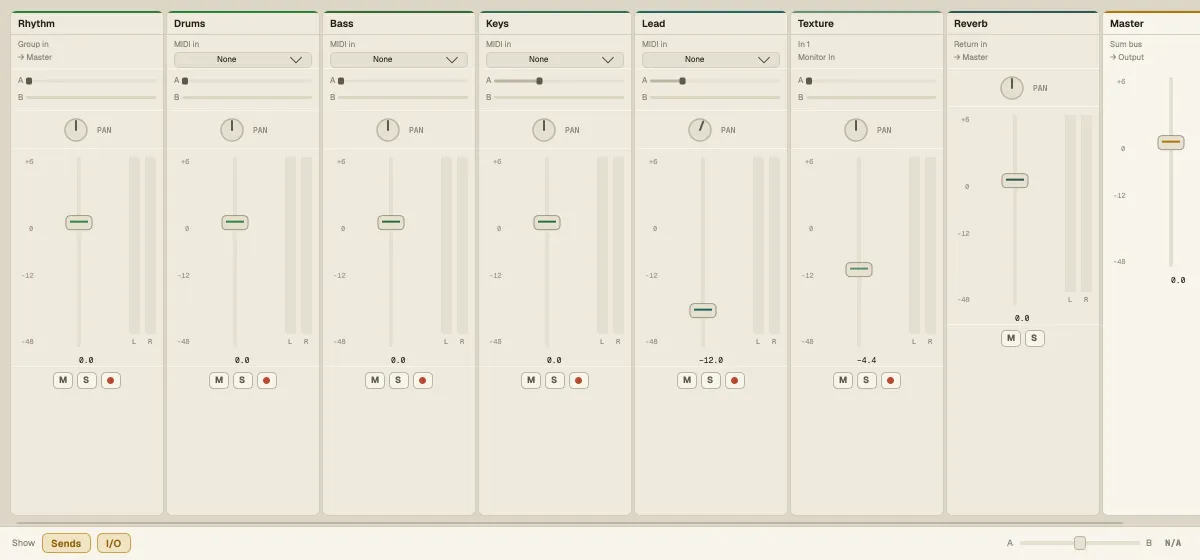
Task: Click the A/B crossfader handle
Action: point(1080,543)
